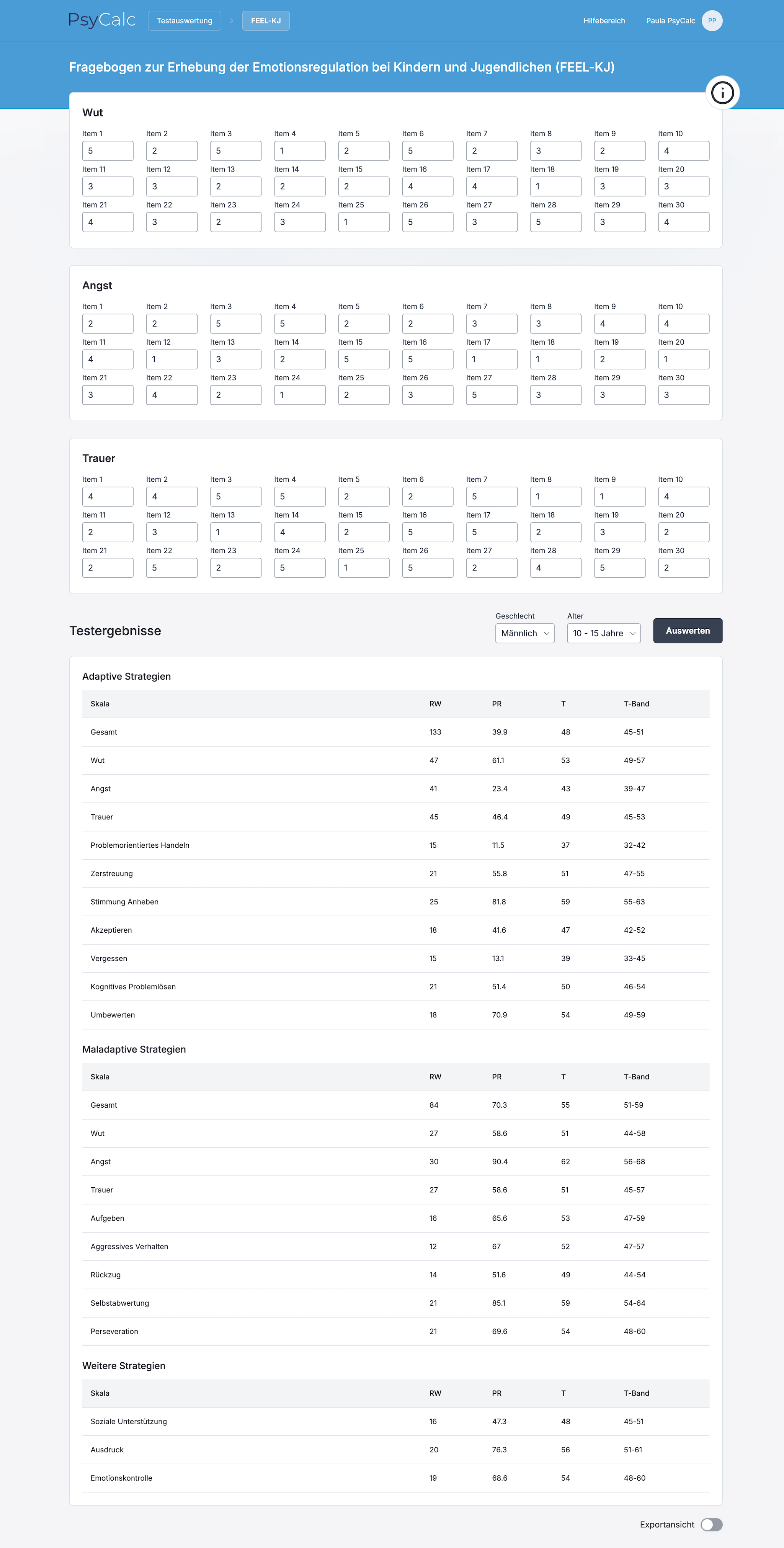Click the PP user avatar
The height and width of the screenshot is (1548, 784).
click(x=711, y=20)
